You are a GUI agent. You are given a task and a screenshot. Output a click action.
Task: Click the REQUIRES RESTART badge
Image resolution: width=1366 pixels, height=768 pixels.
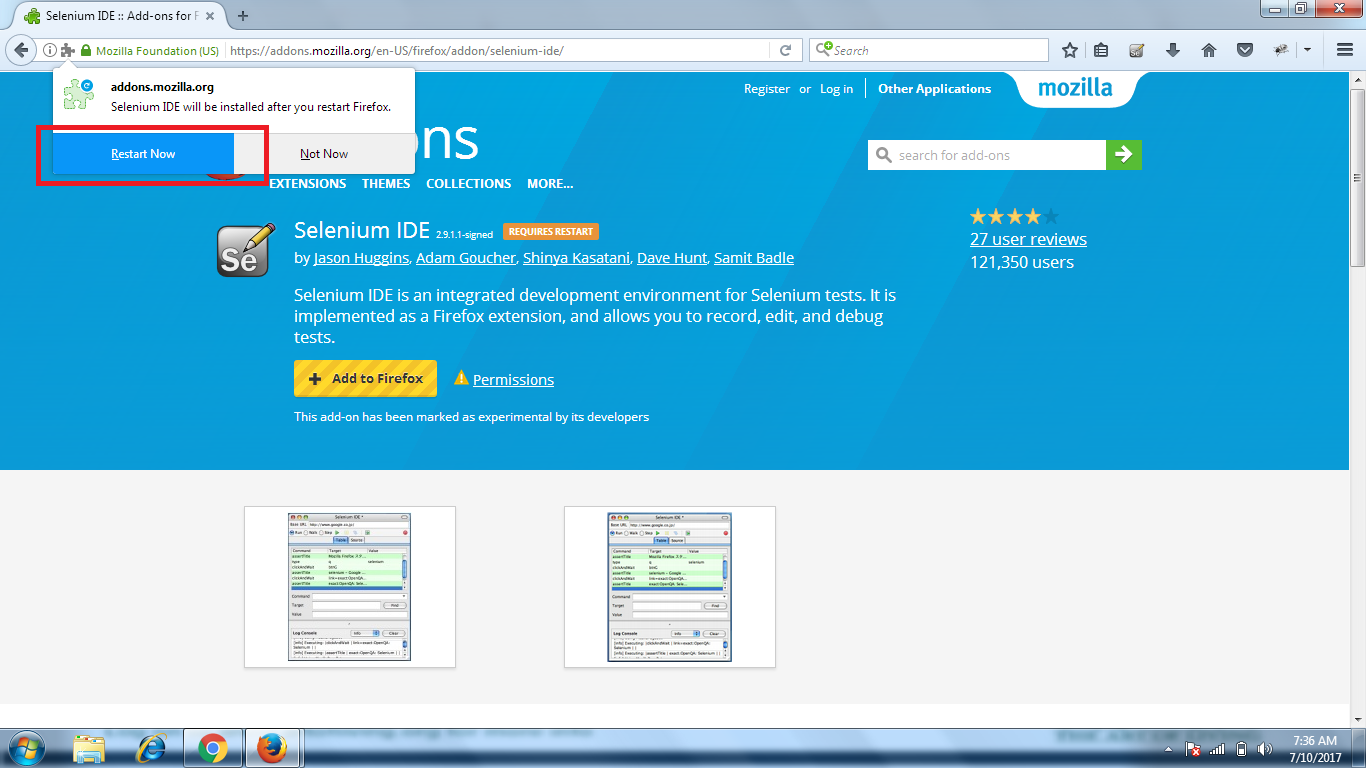[x=551, y=231]
